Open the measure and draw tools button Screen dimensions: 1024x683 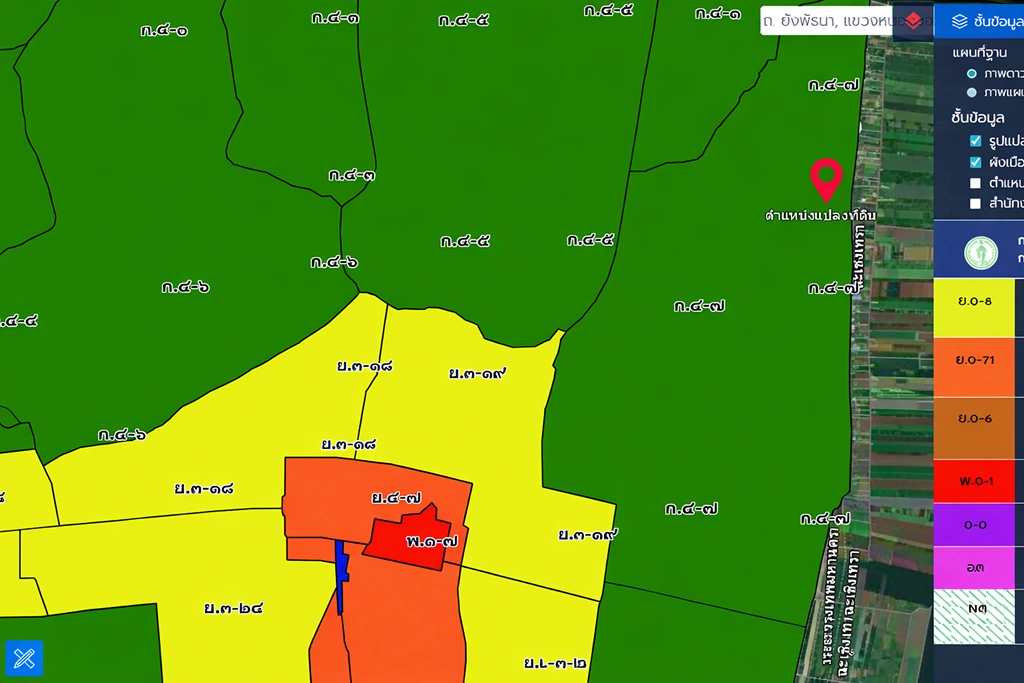24,658
